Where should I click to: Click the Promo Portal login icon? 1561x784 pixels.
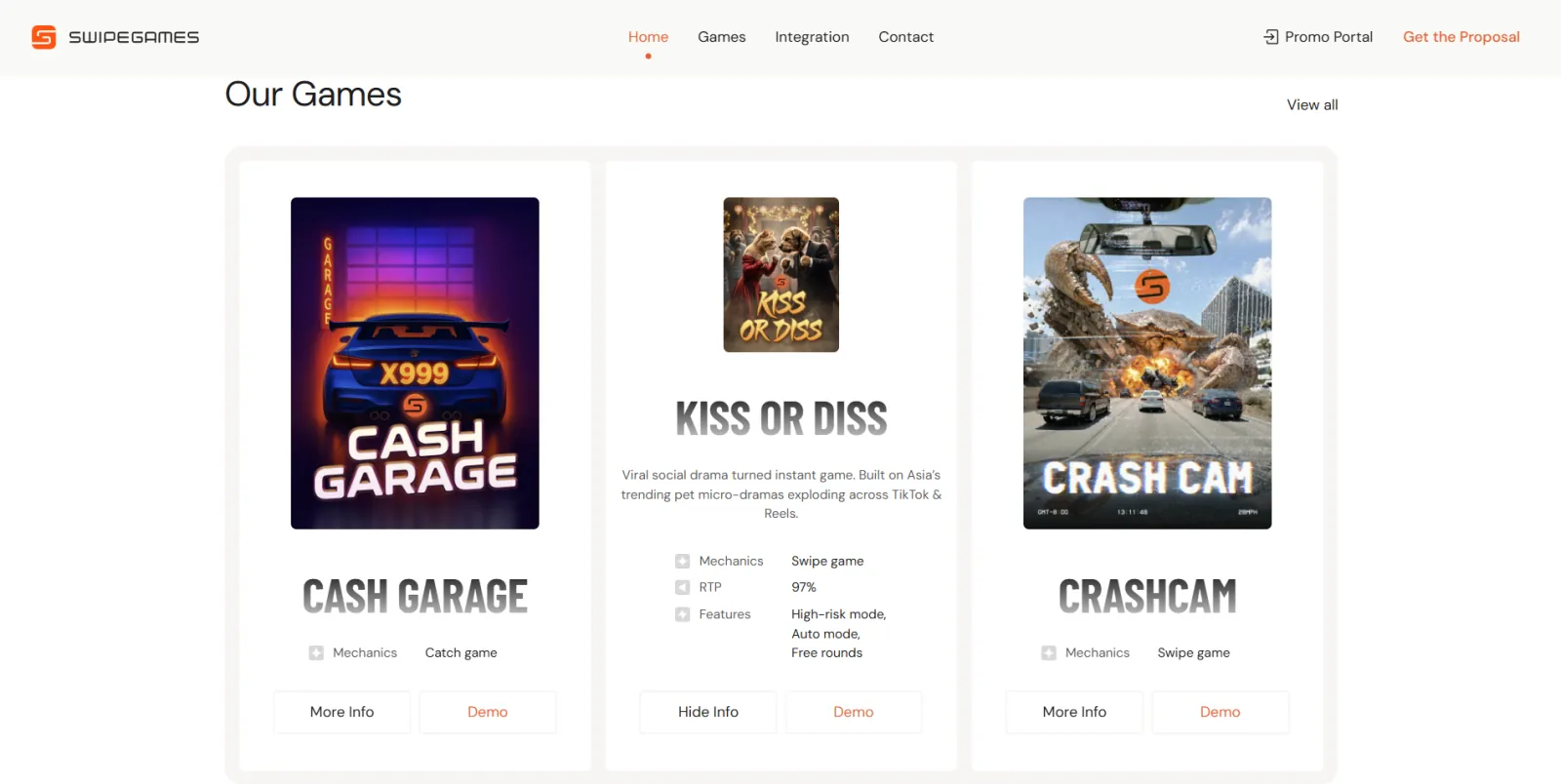pyautogui.click(x=1270, y=37)
